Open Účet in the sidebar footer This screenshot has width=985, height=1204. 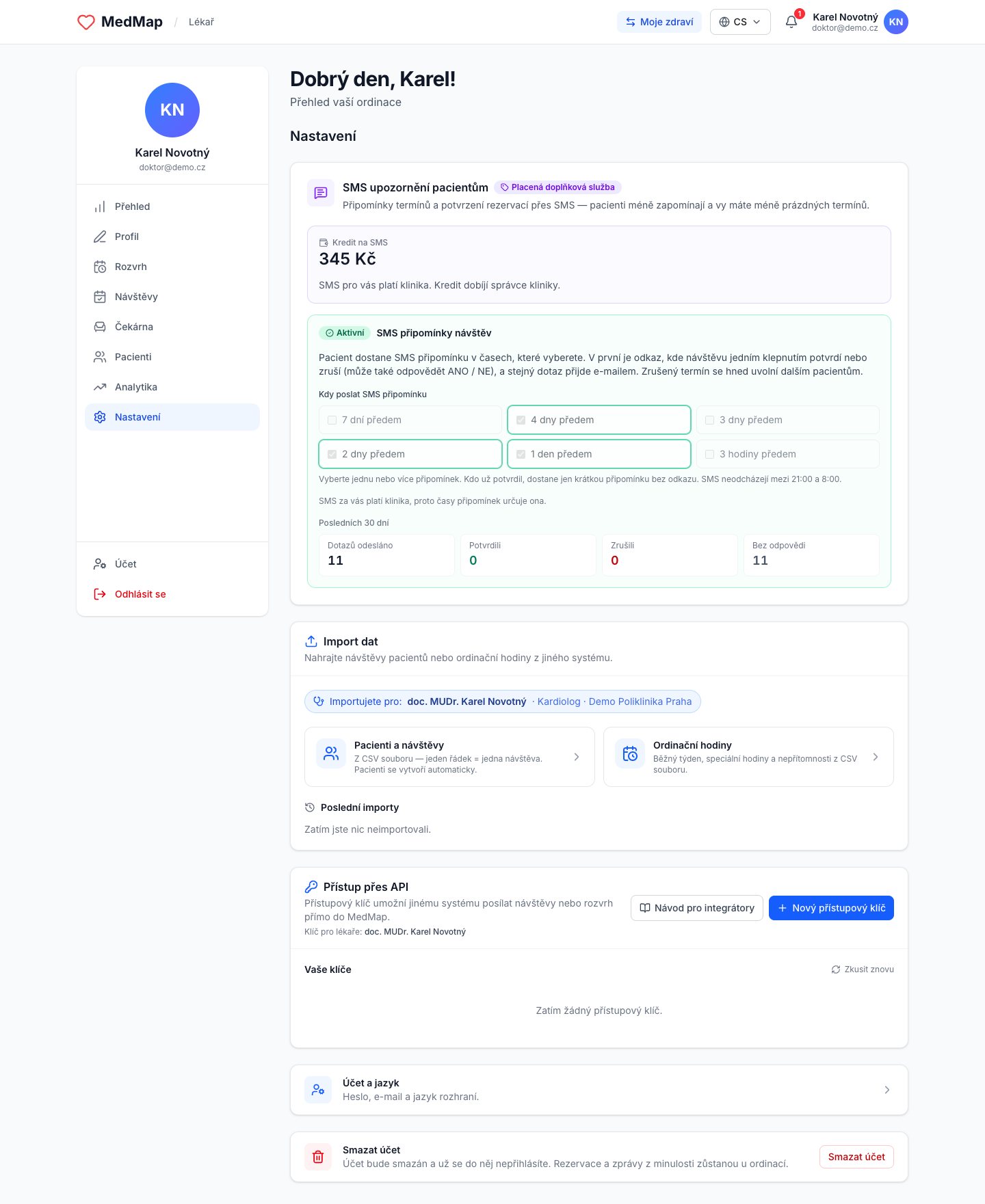coord(172,564)
